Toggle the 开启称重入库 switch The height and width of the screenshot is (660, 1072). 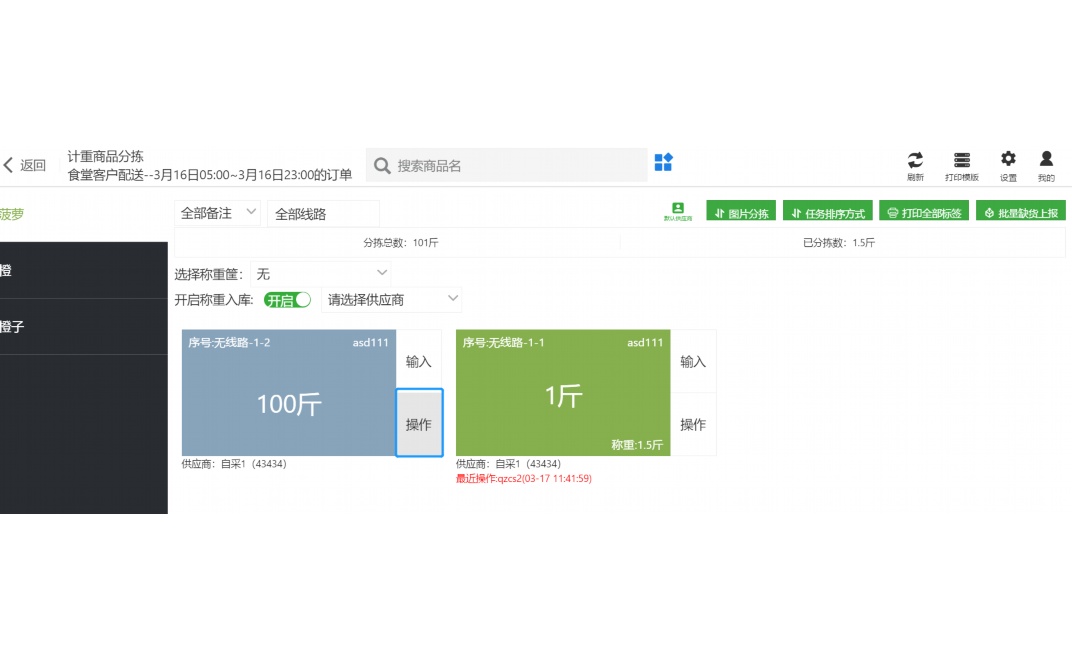(x=287, y=300)
